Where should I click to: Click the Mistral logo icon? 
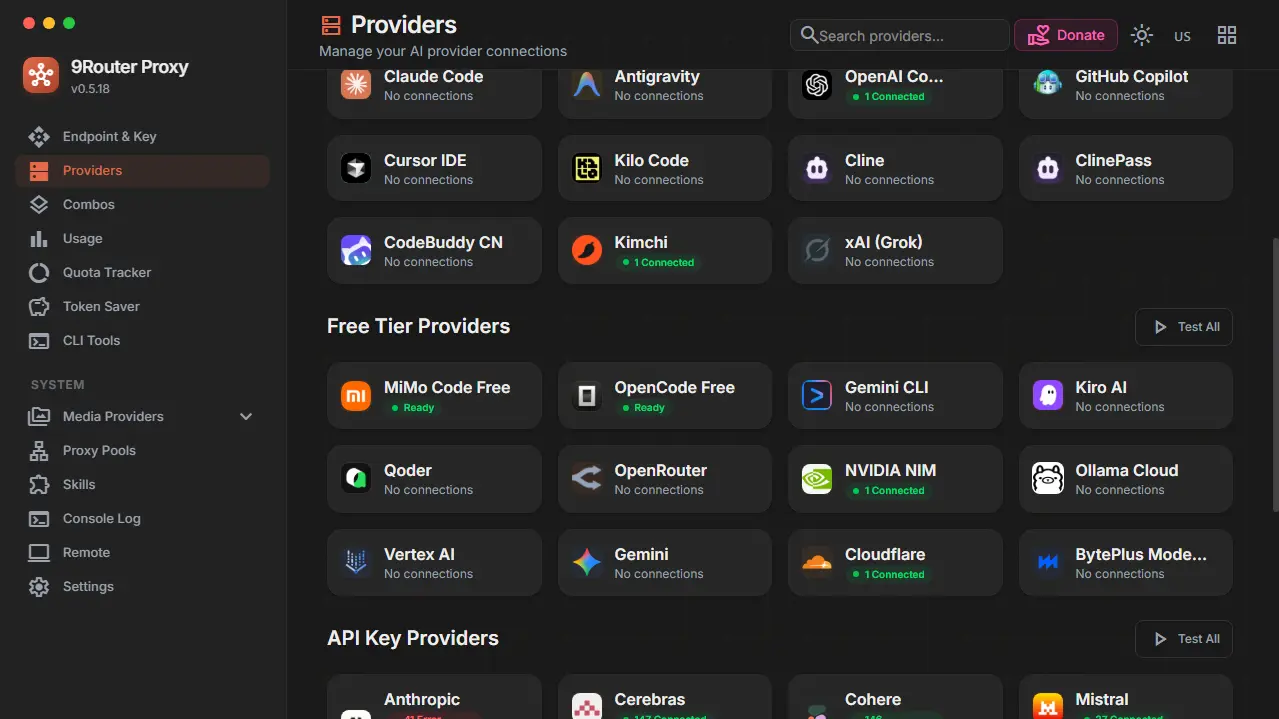(1048, 706)
